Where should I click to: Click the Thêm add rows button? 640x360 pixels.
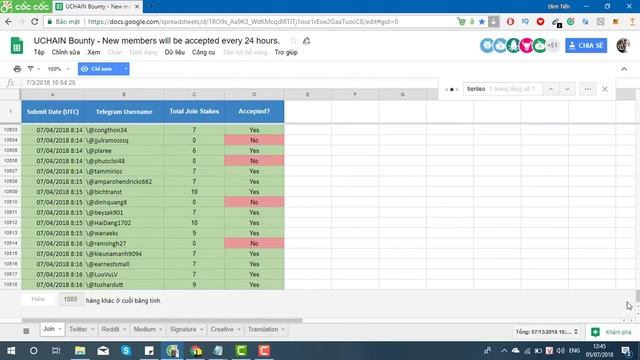(38, 299)
